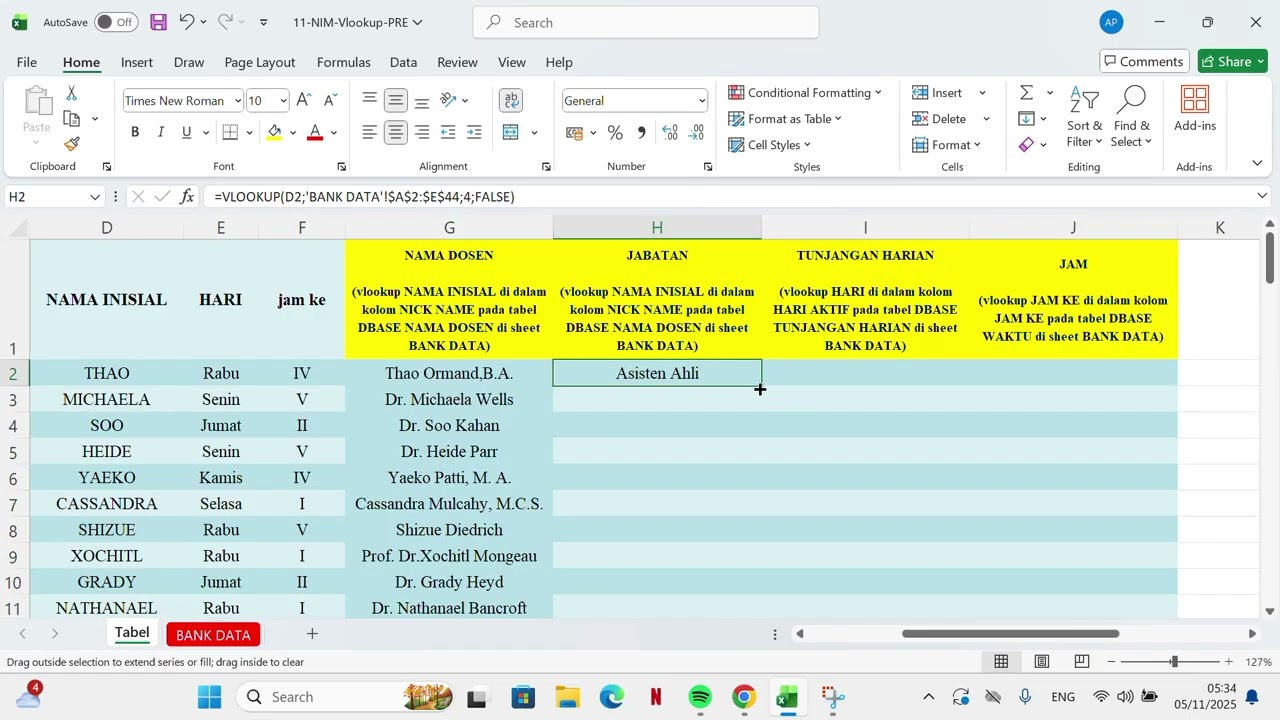Click Decrease Decimal icon
This screenshot has width=1280, height=720.
pos(696,132)
